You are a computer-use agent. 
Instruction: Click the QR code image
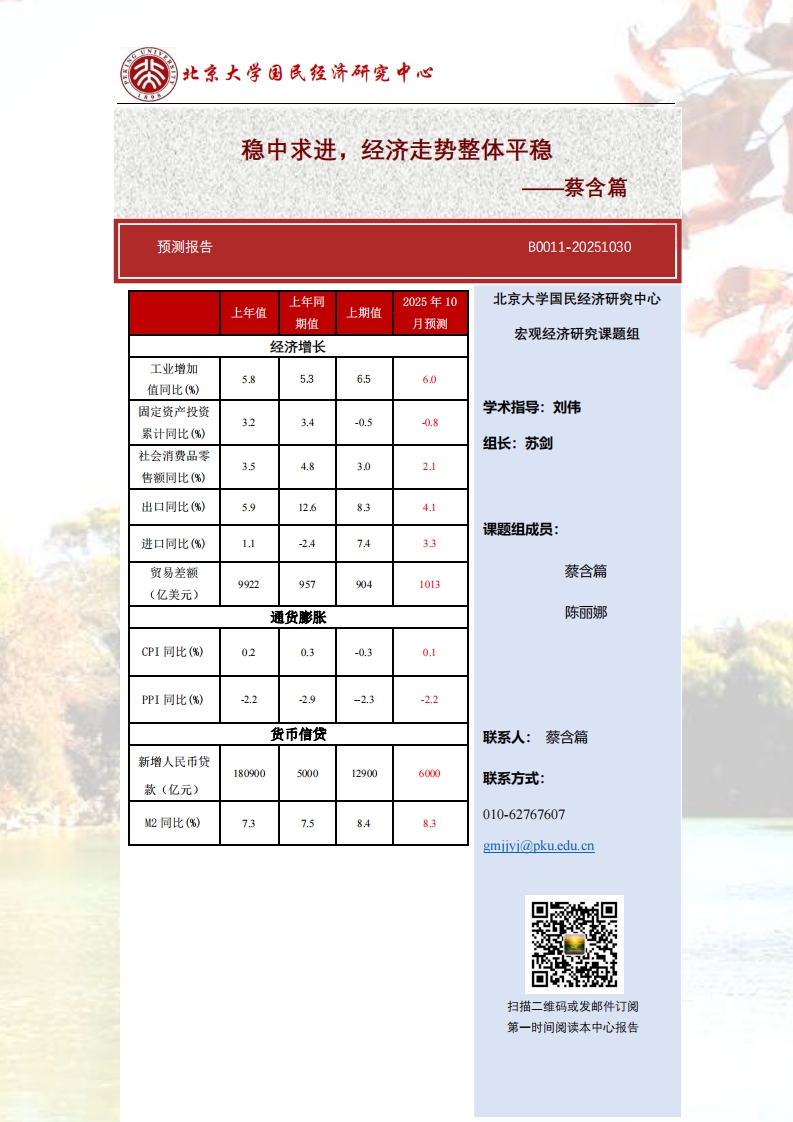[573, 943]
